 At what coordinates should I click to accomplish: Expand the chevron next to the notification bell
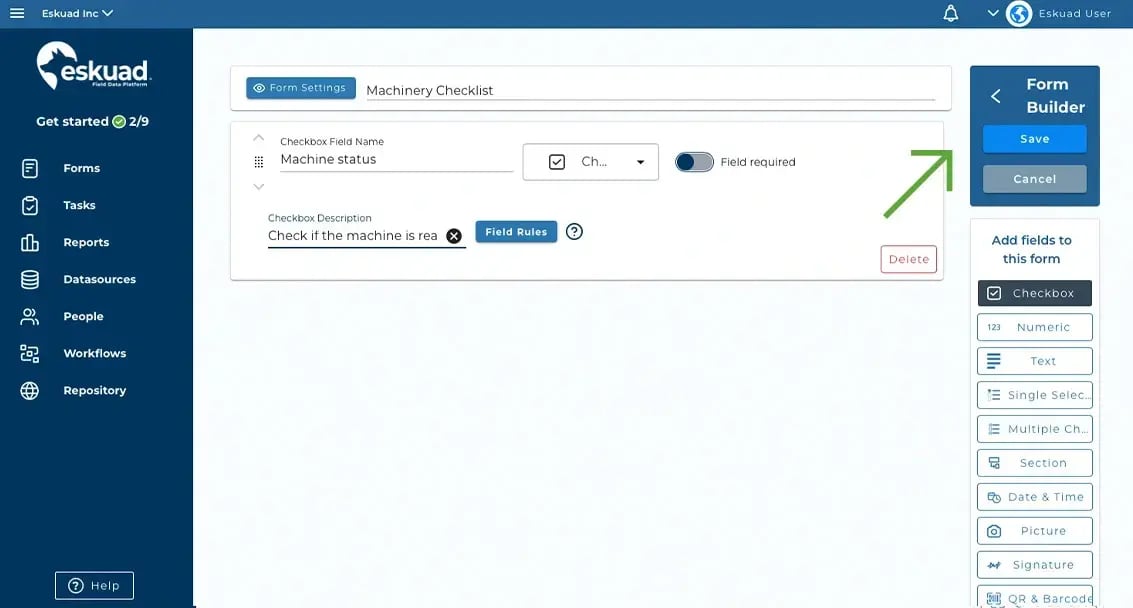(x=992, y=14)
